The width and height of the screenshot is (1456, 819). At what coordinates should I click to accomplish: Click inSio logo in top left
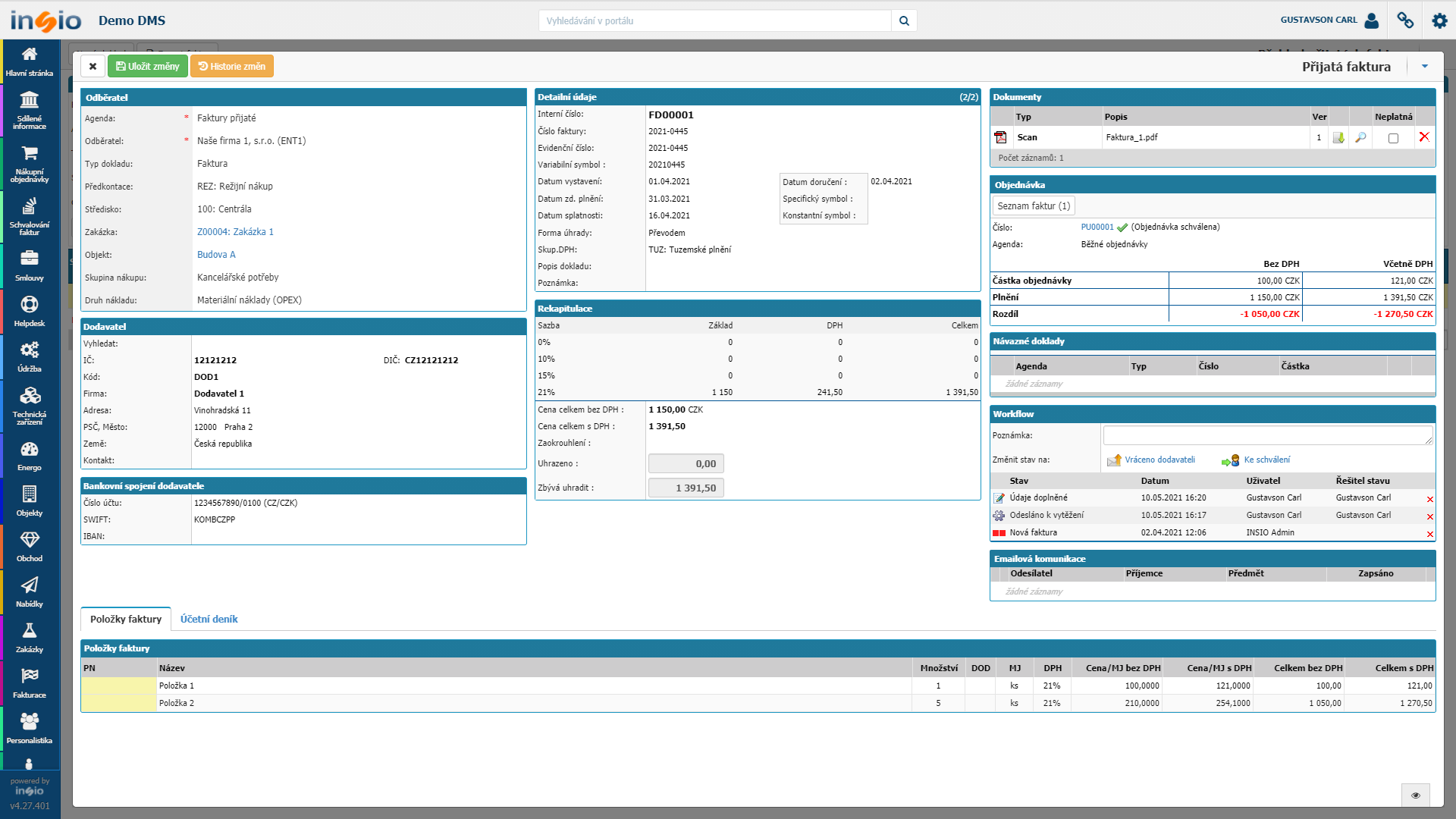45,20
